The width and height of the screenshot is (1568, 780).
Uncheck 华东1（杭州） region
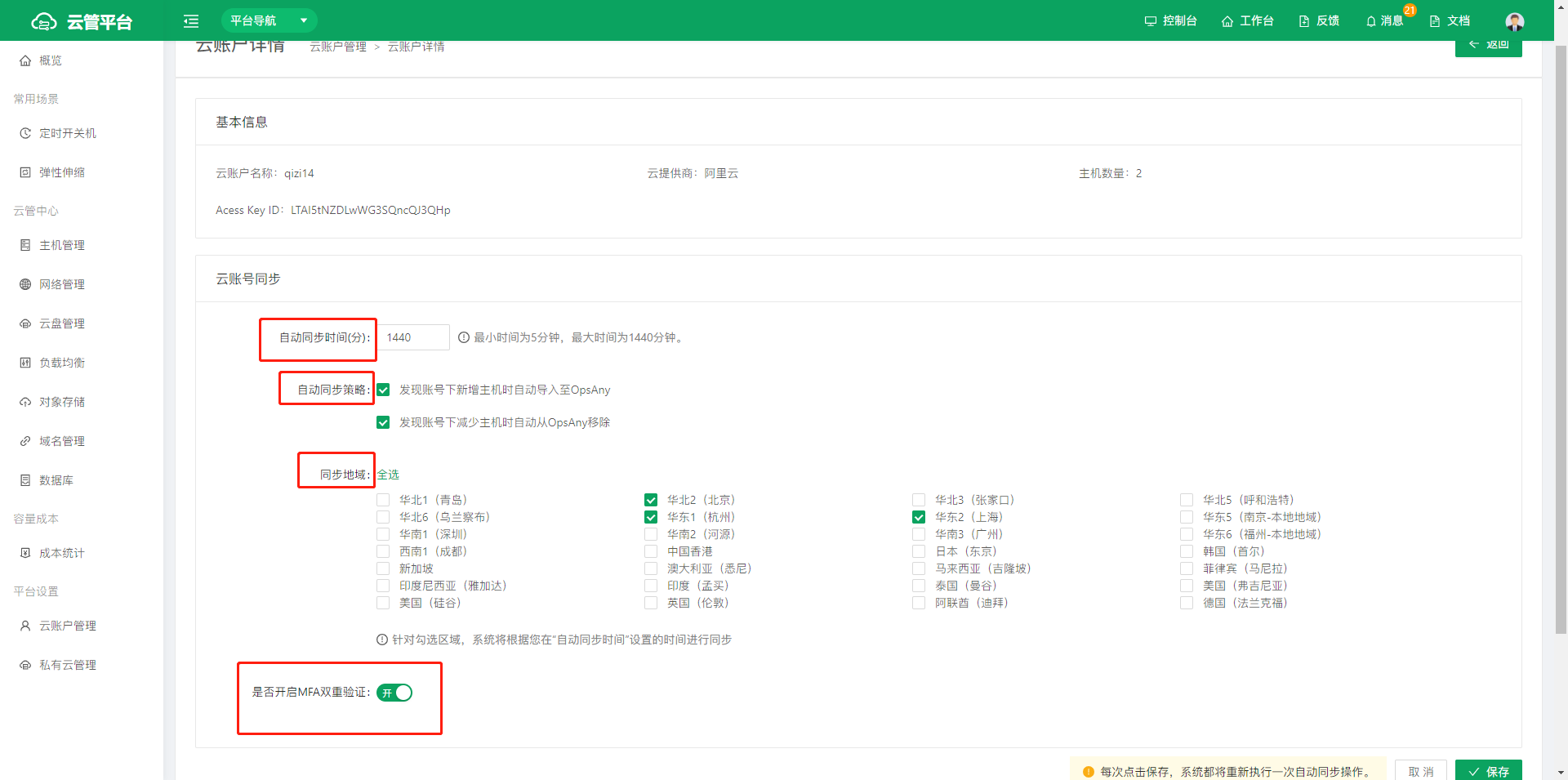[x=651, y=517]
